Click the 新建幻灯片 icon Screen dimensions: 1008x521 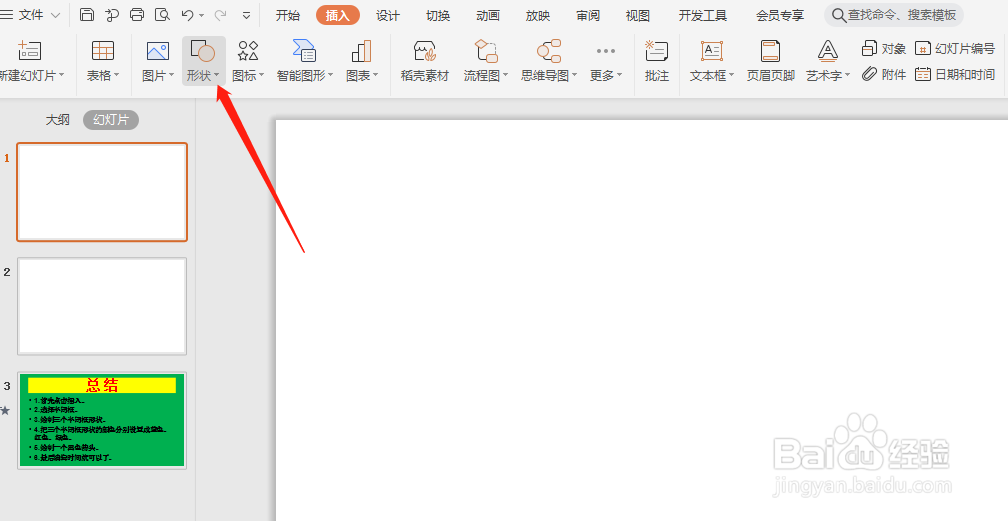click(30, 51)
